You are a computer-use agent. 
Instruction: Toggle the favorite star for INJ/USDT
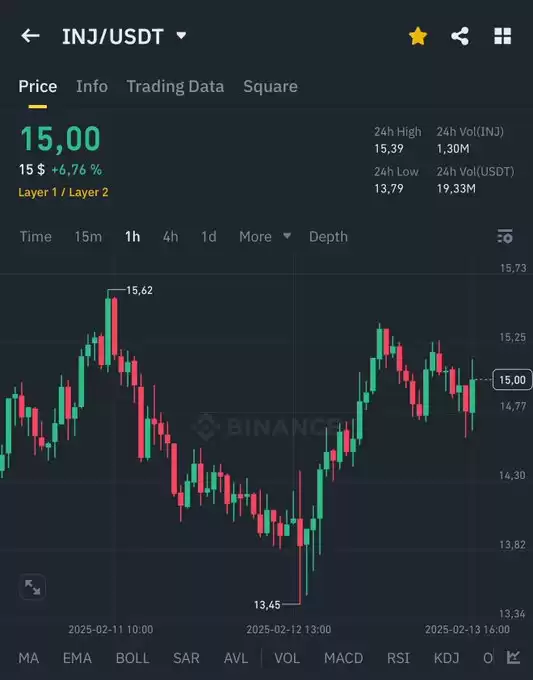click(x=418, y=36)
